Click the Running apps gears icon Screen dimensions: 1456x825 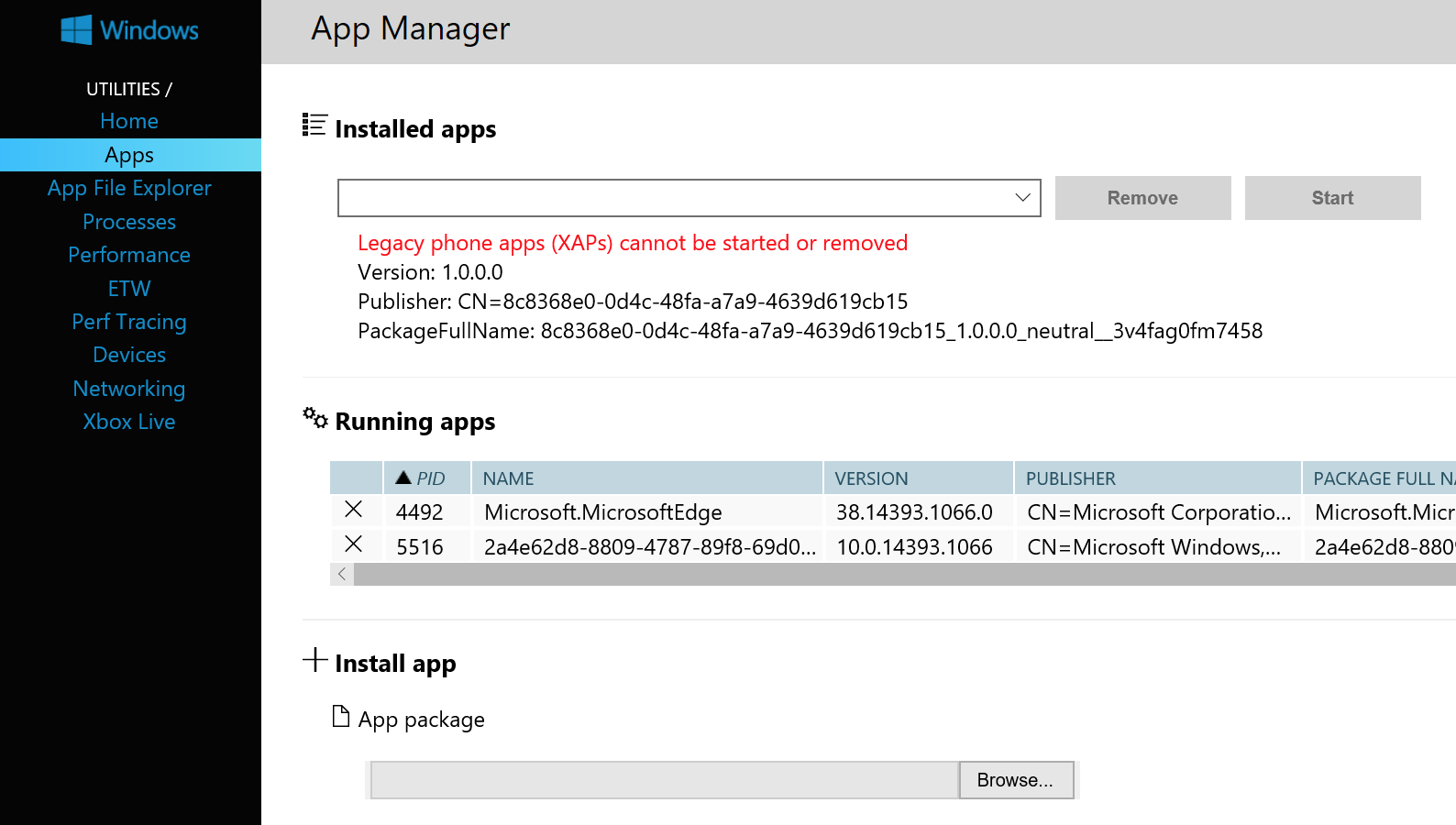pos(314,418)
